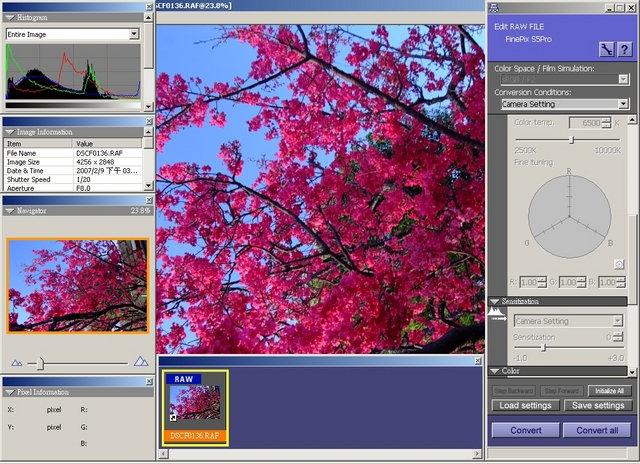Click the histogram arrow icon beside Sensitization
Image resolution: width=640 pixels, height=464 pixels.
[x=497, y=315]
